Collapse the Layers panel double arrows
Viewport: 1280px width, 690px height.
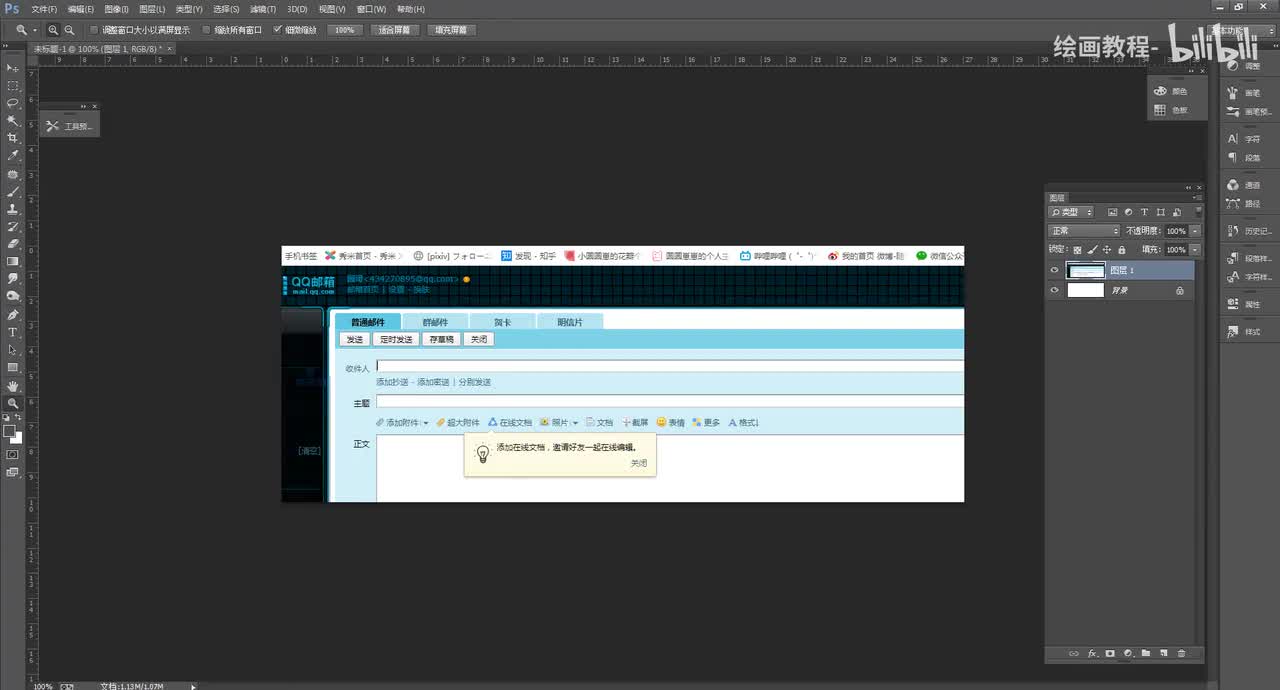point(1188,188)
